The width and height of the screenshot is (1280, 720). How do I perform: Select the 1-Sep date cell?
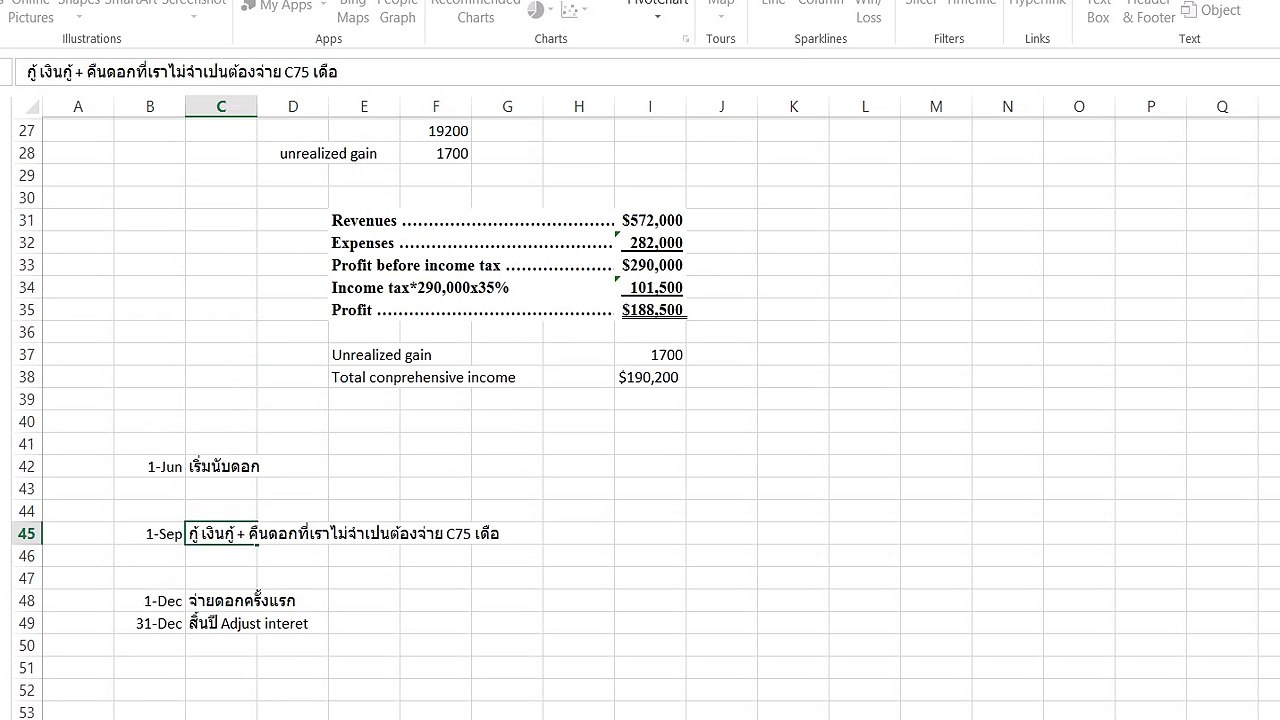click(150, 534)
